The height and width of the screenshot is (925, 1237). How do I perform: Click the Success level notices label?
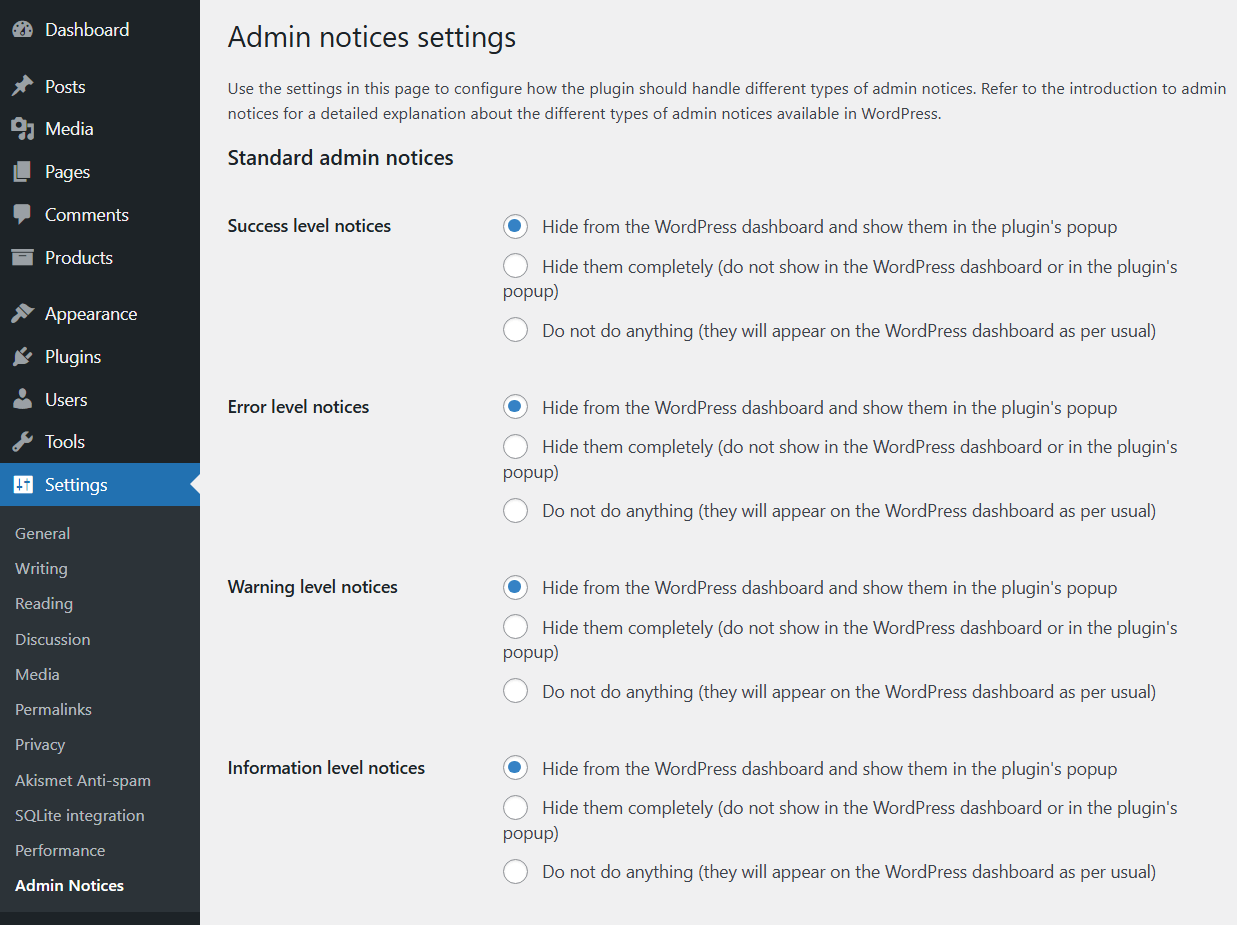309,226
